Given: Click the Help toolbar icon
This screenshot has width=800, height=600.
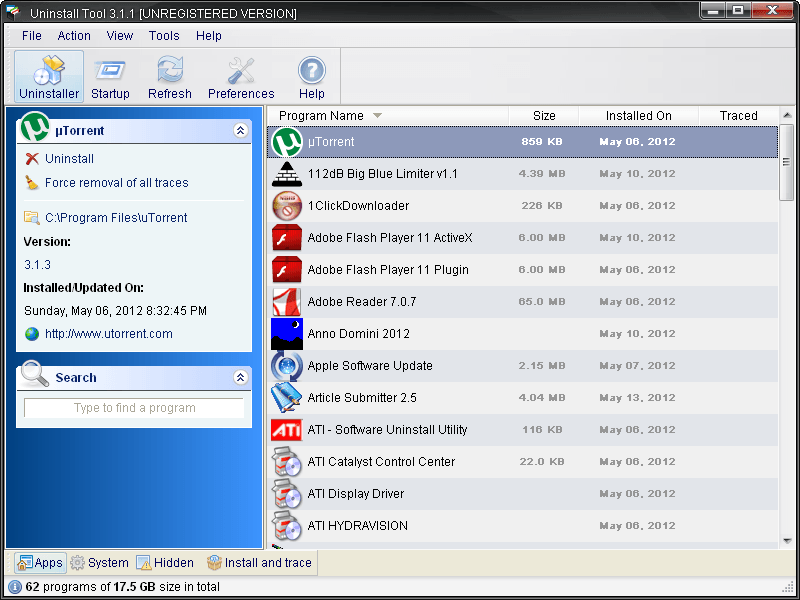Looking at the screenshot, I should [x=311, y=75].
